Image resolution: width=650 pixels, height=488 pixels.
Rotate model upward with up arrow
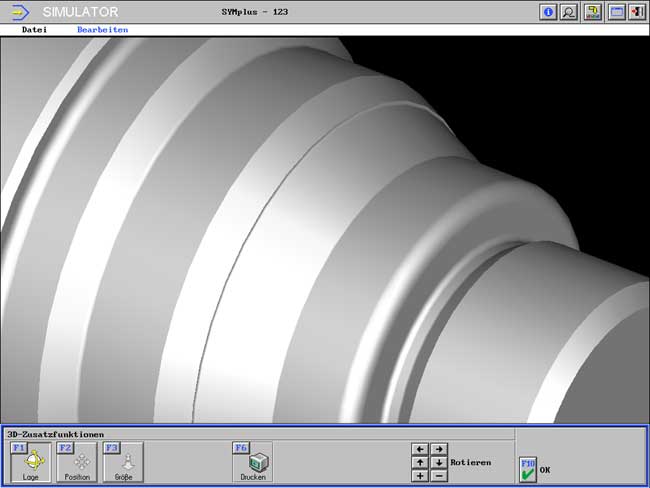tap(420, 463)
